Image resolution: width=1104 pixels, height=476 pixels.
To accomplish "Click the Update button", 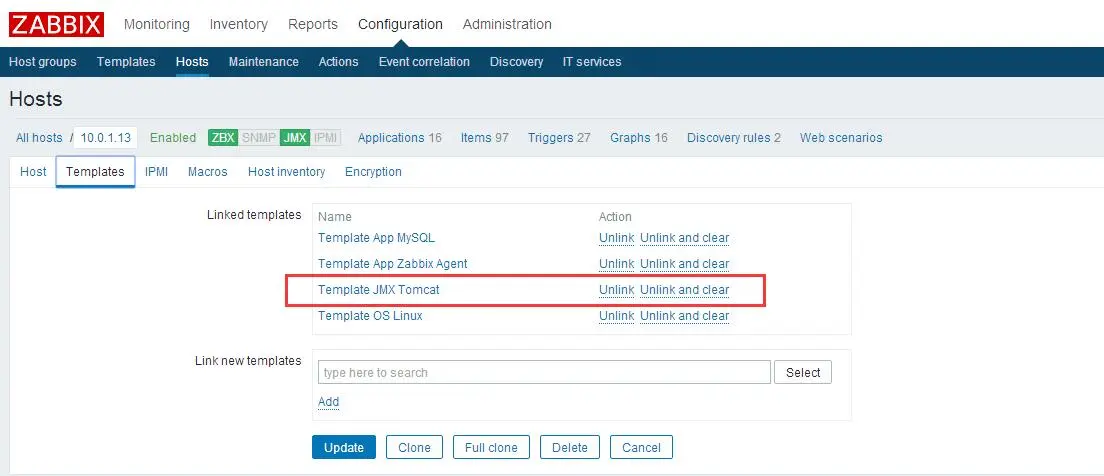I will pyautogui.click(x=344, y=447).
